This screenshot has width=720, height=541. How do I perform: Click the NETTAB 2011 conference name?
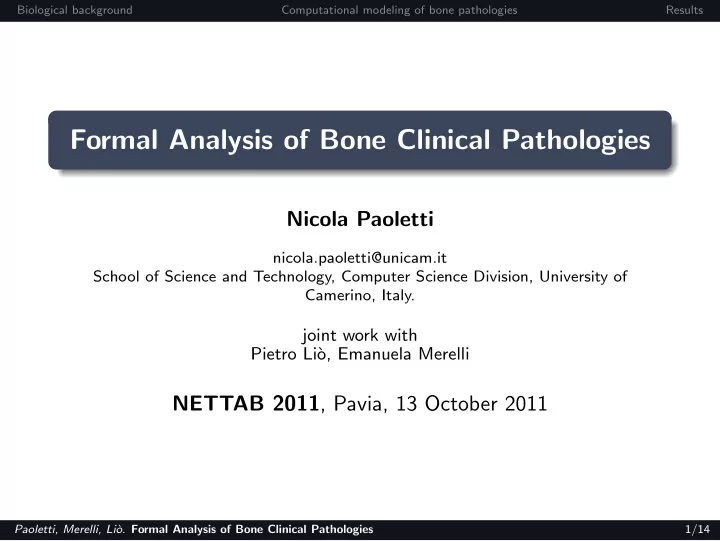click(246, 403)
